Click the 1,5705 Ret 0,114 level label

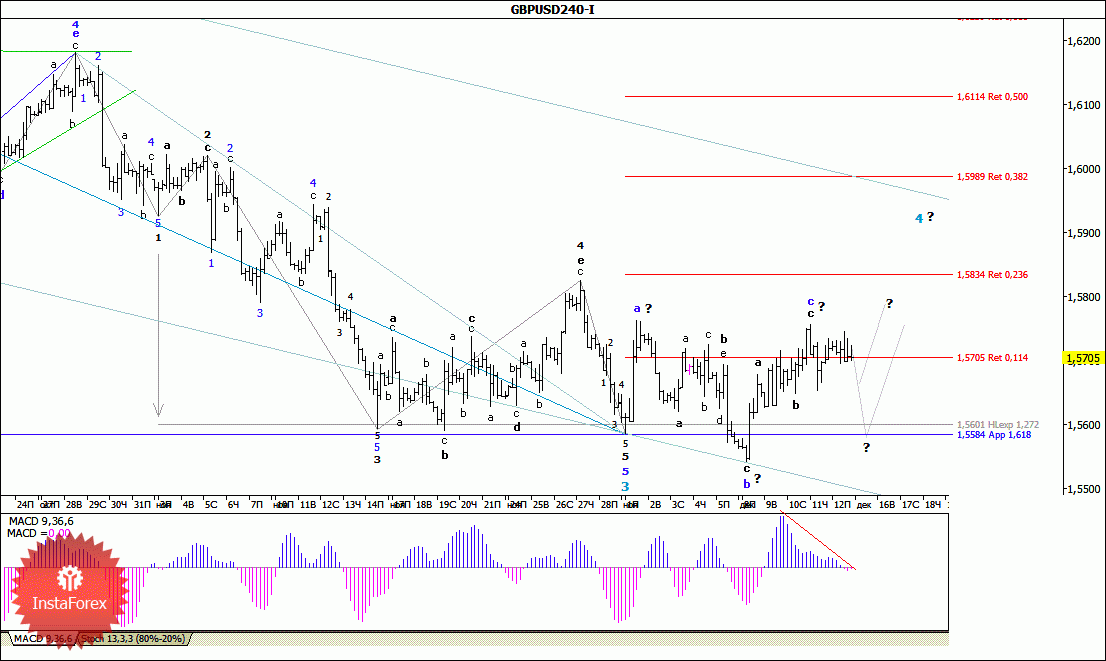pos(992,357)
